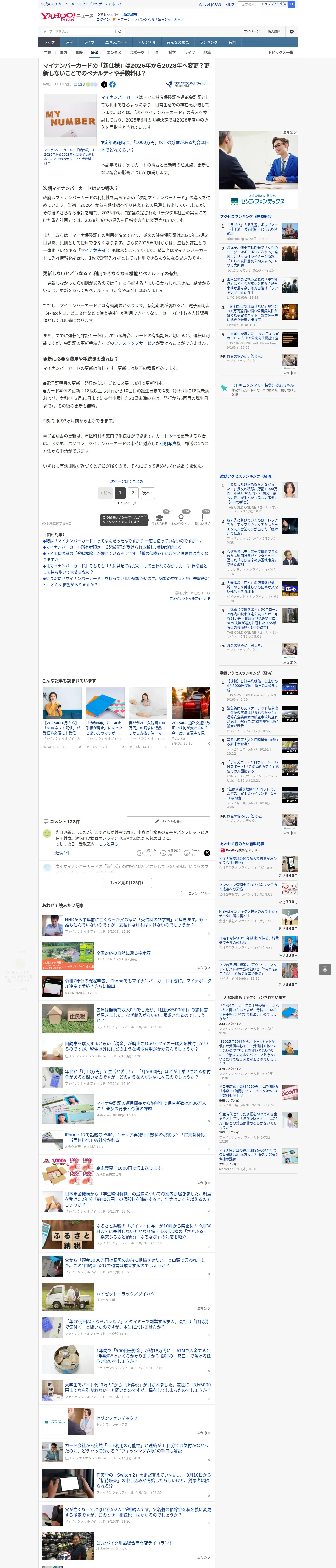Image resolution: width=336 pixels, height=1568 pixels.
Task: Share article on Facebook
Action: [x=112, y=85]
